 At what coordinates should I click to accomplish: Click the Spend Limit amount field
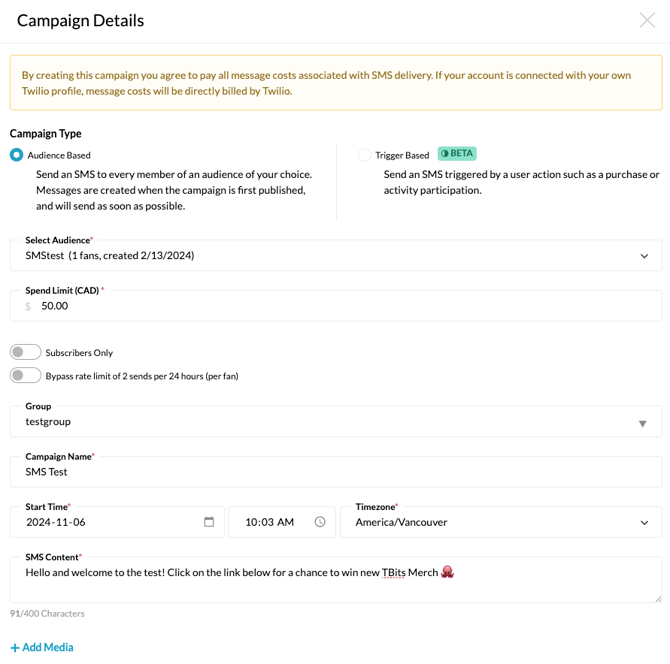click(340, 306)
